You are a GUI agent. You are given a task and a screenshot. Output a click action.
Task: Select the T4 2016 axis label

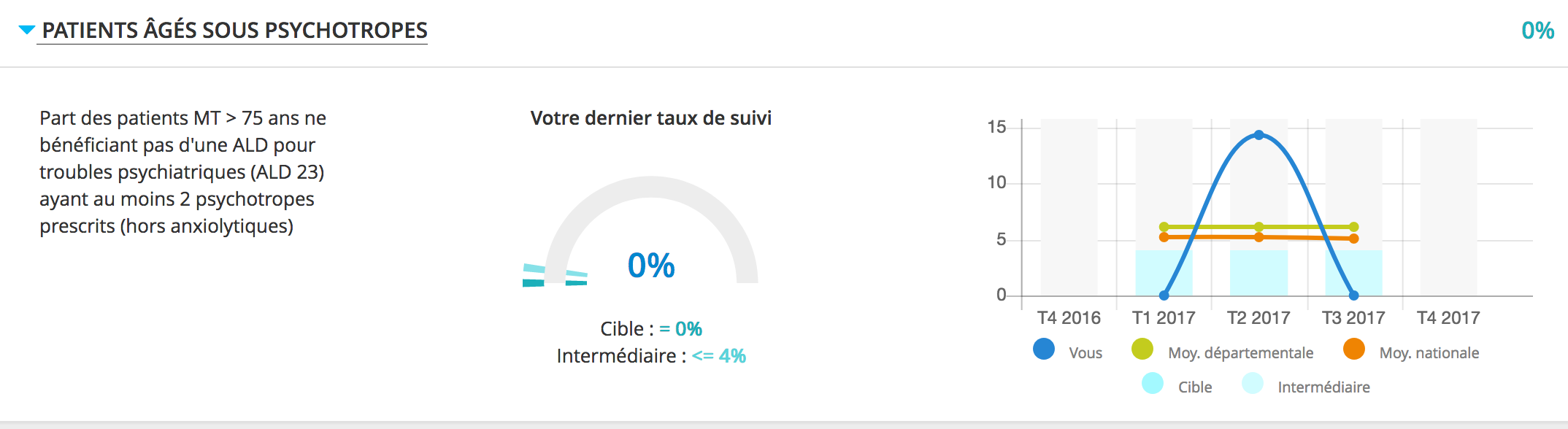point(1069,318)
